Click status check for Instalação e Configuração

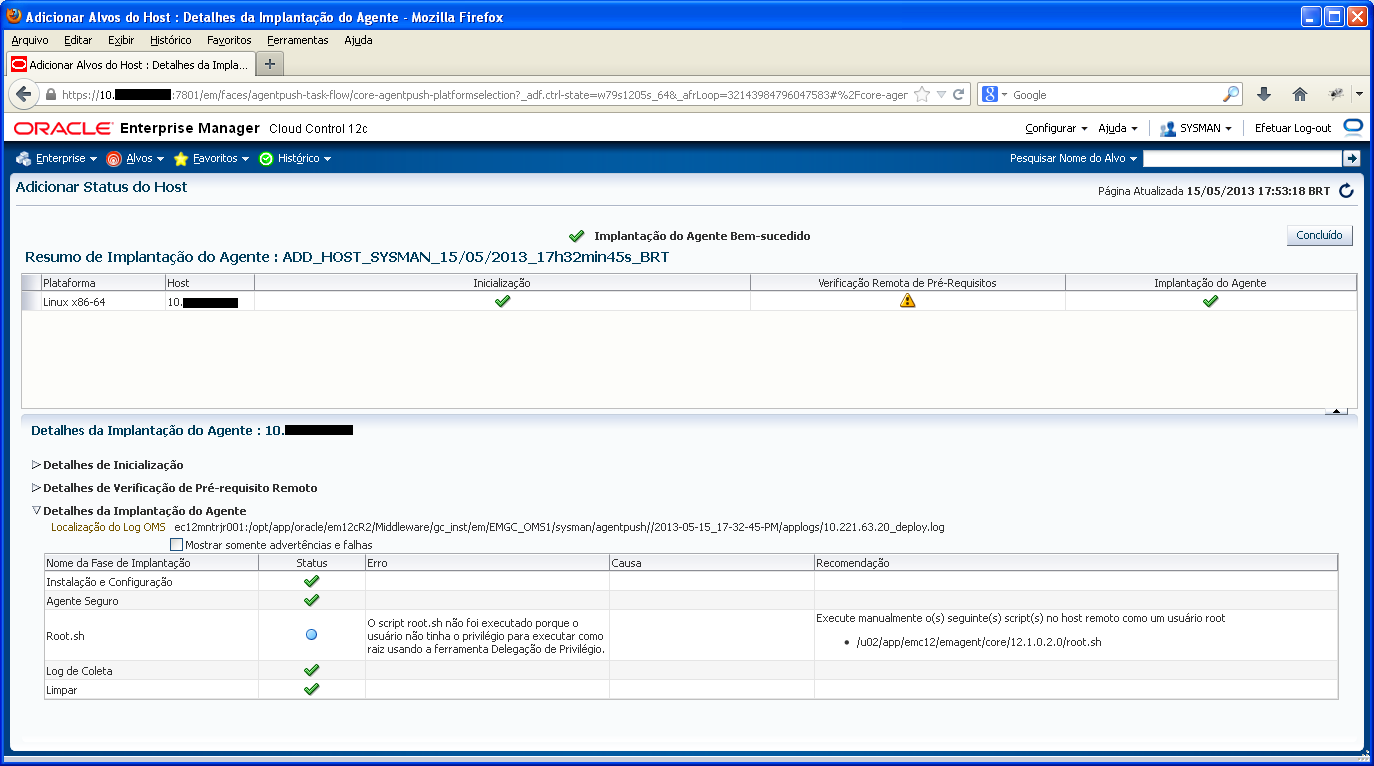311,581
